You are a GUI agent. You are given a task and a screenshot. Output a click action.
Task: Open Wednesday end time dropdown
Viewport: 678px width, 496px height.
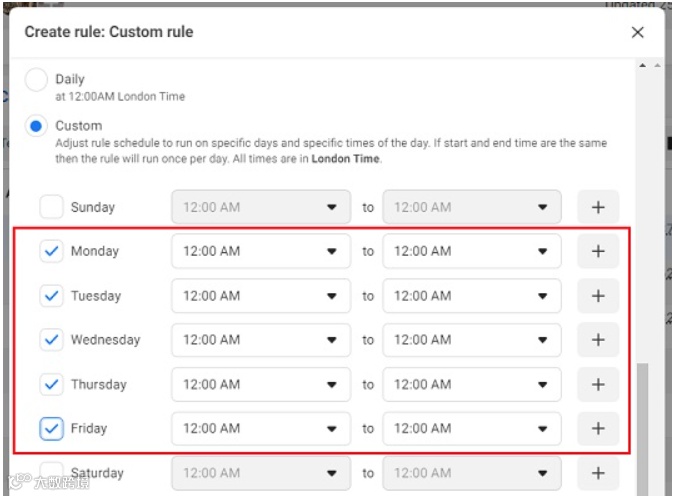pos(471,340)
